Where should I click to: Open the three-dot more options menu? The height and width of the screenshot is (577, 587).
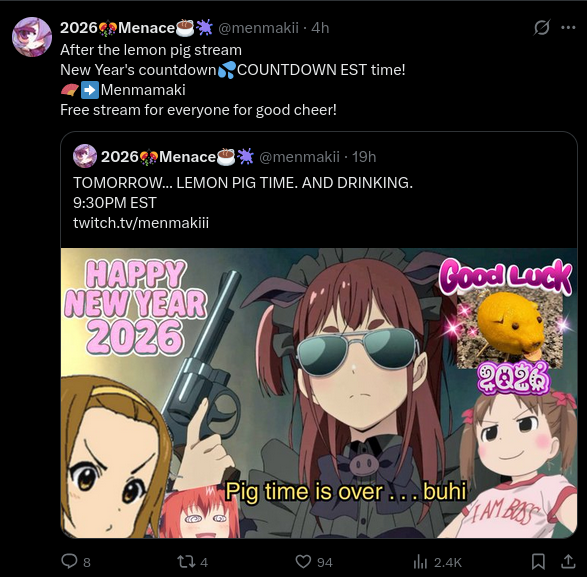568,27
